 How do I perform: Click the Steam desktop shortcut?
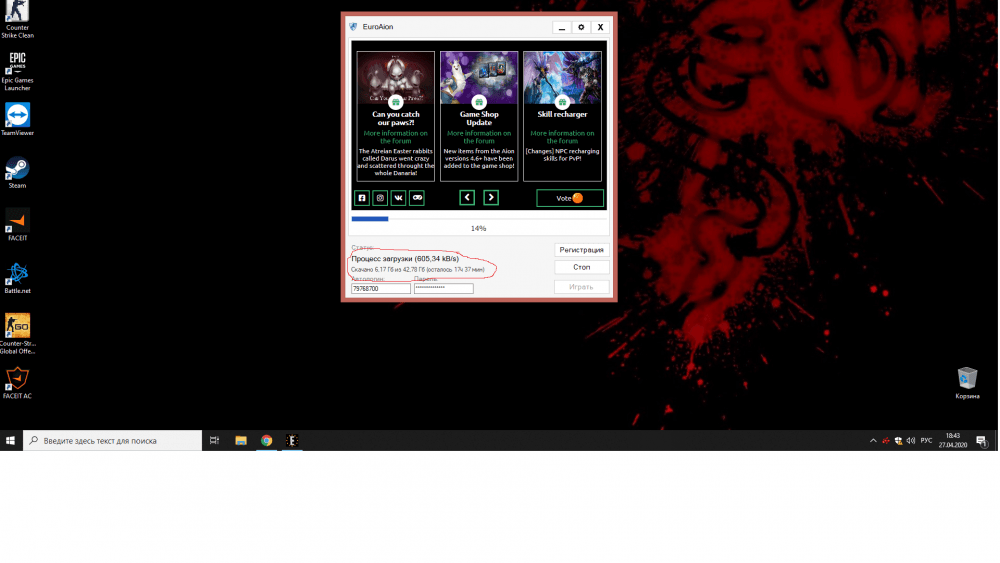pyautogui.click(x=17, y=171)
